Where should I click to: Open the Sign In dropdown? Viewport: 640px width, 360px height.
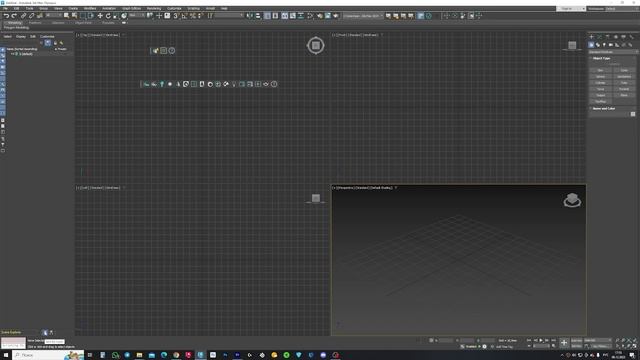tap(571, 9)
